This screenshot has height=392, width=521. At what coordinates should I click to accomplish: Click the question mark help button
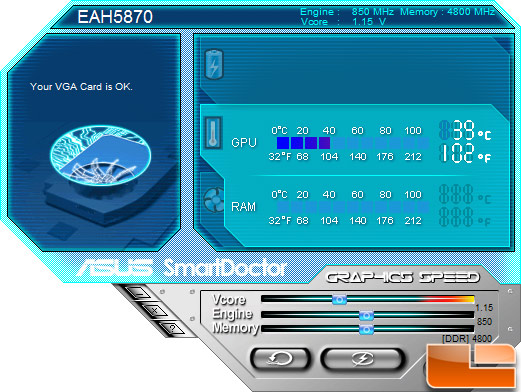click(x=172, y=328)
